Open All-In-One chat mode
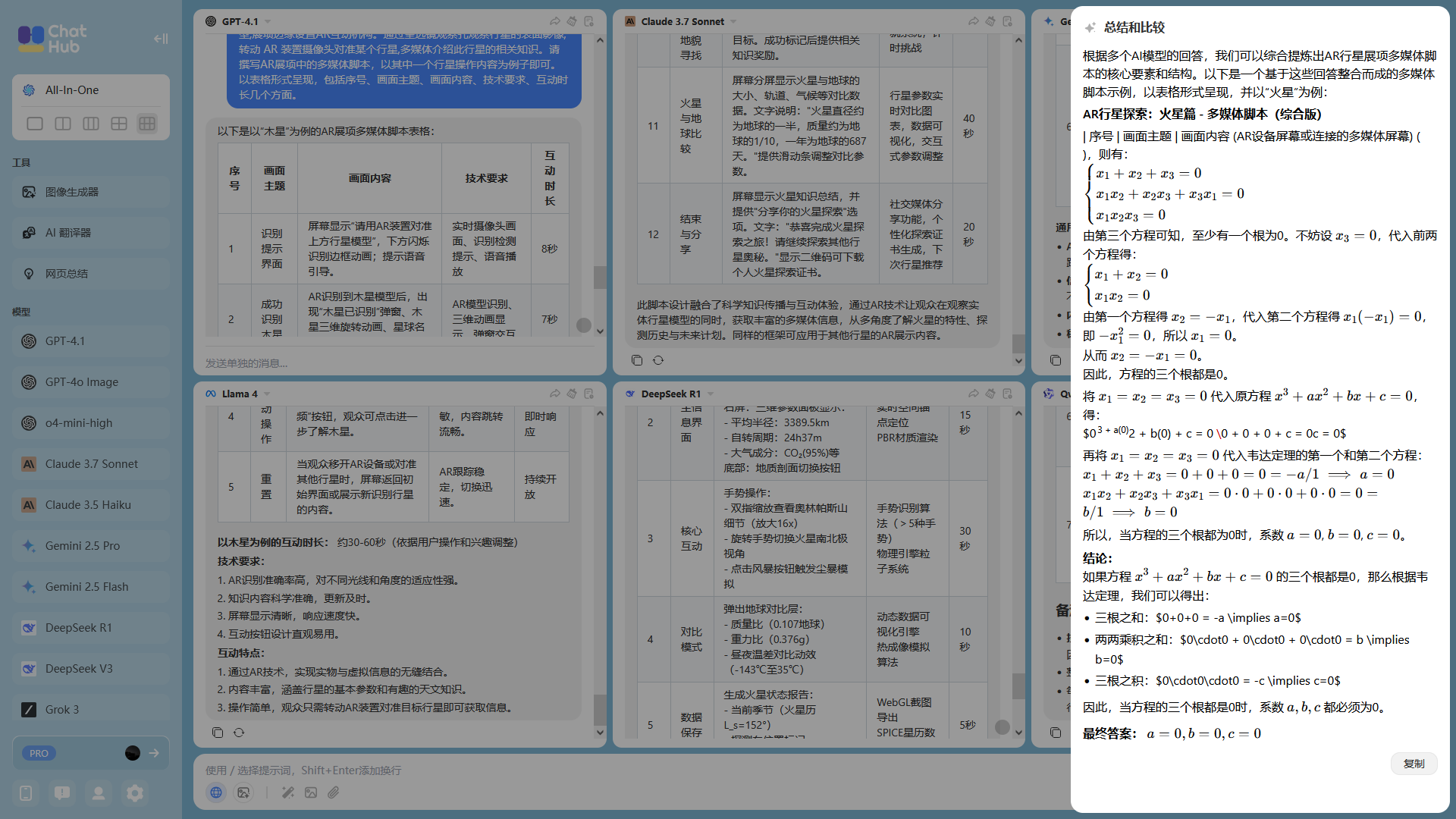 [91, 90]
